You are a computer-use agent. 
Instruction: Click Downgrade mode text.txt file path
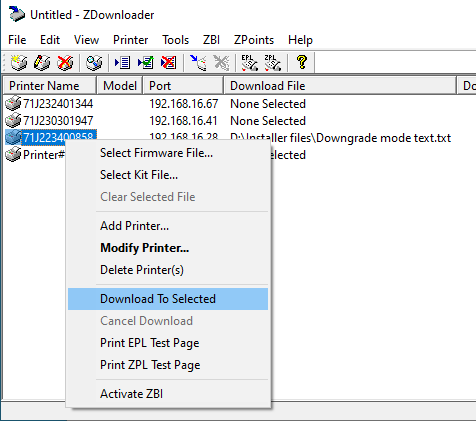(340, 138)
